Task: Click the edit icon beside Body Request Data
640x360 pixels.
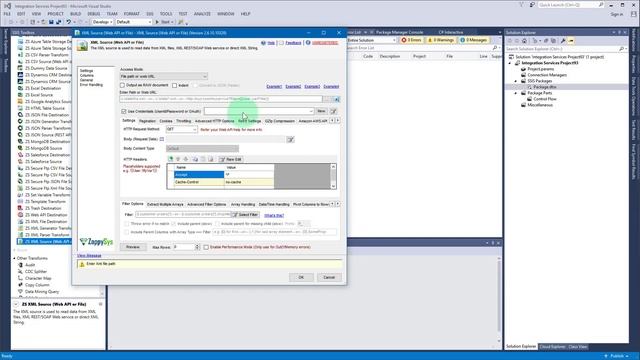Action: click(x=290, y=140)
